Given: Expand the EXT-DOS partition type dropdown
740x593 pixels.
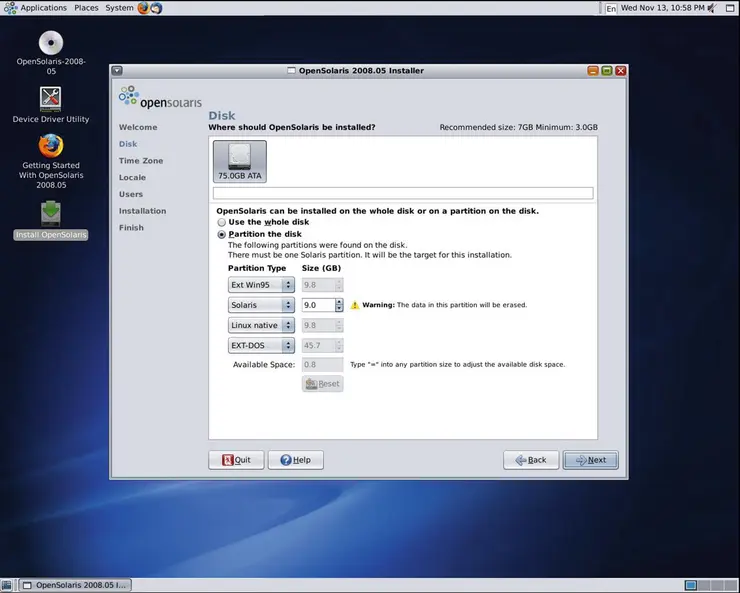Looking at the screenshot, I should [x=261, y=345].
